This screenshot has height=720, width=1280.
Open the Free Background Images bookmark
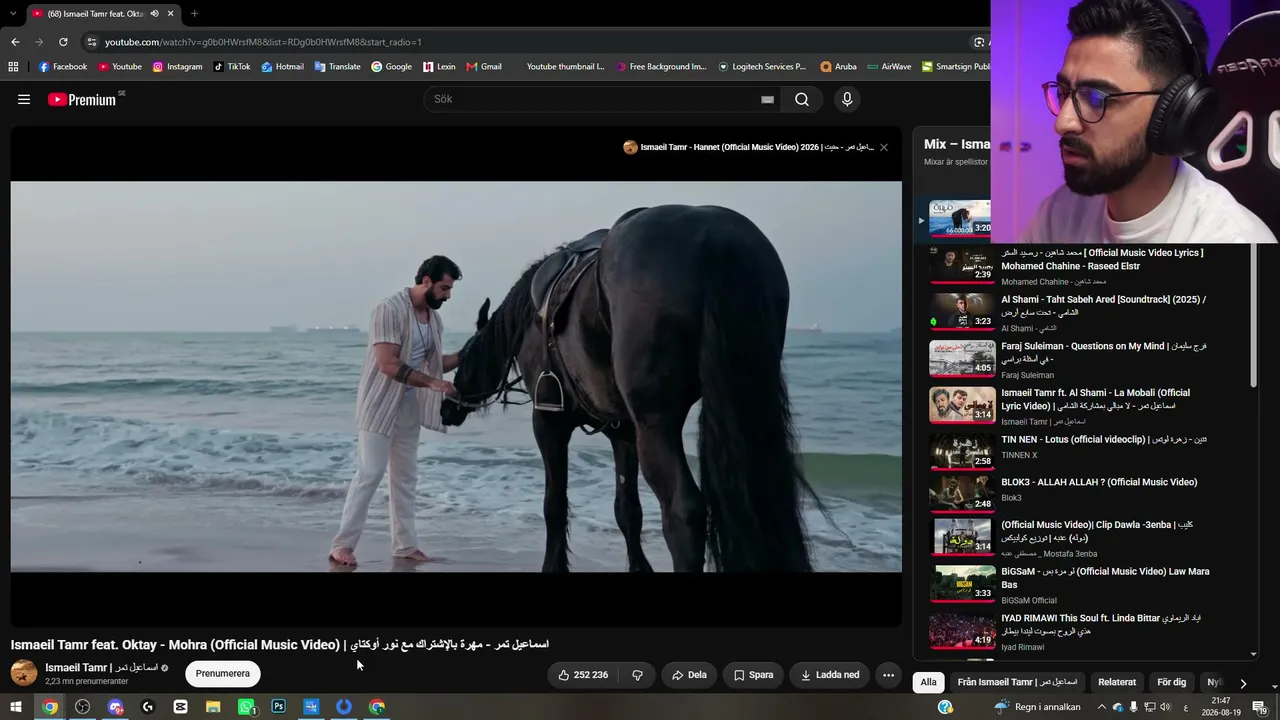click(x=661, y=67)
